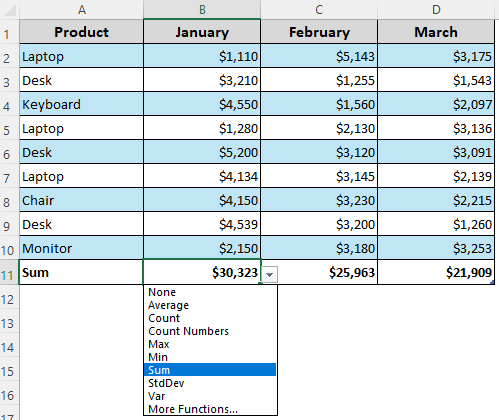The height and width of the screenshot is (420, 499).
Task: Open the total row function dropdown arrow
Action: pos(270,275)
